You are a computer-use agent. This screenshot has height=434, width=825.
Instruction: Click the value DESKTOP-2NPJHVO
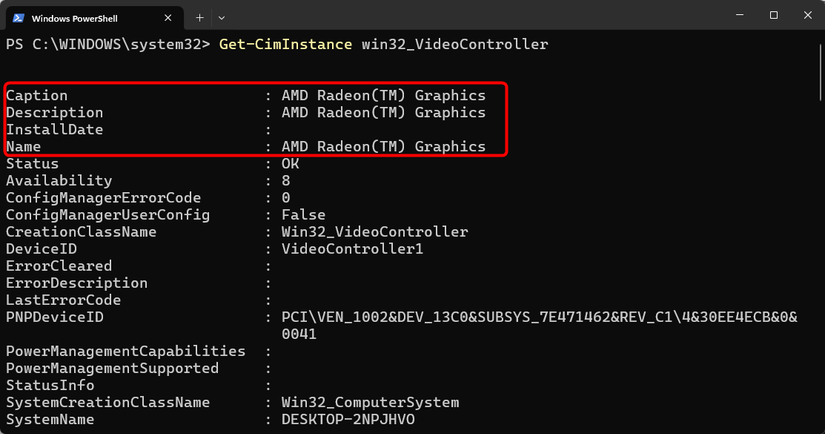coord(348,419)
